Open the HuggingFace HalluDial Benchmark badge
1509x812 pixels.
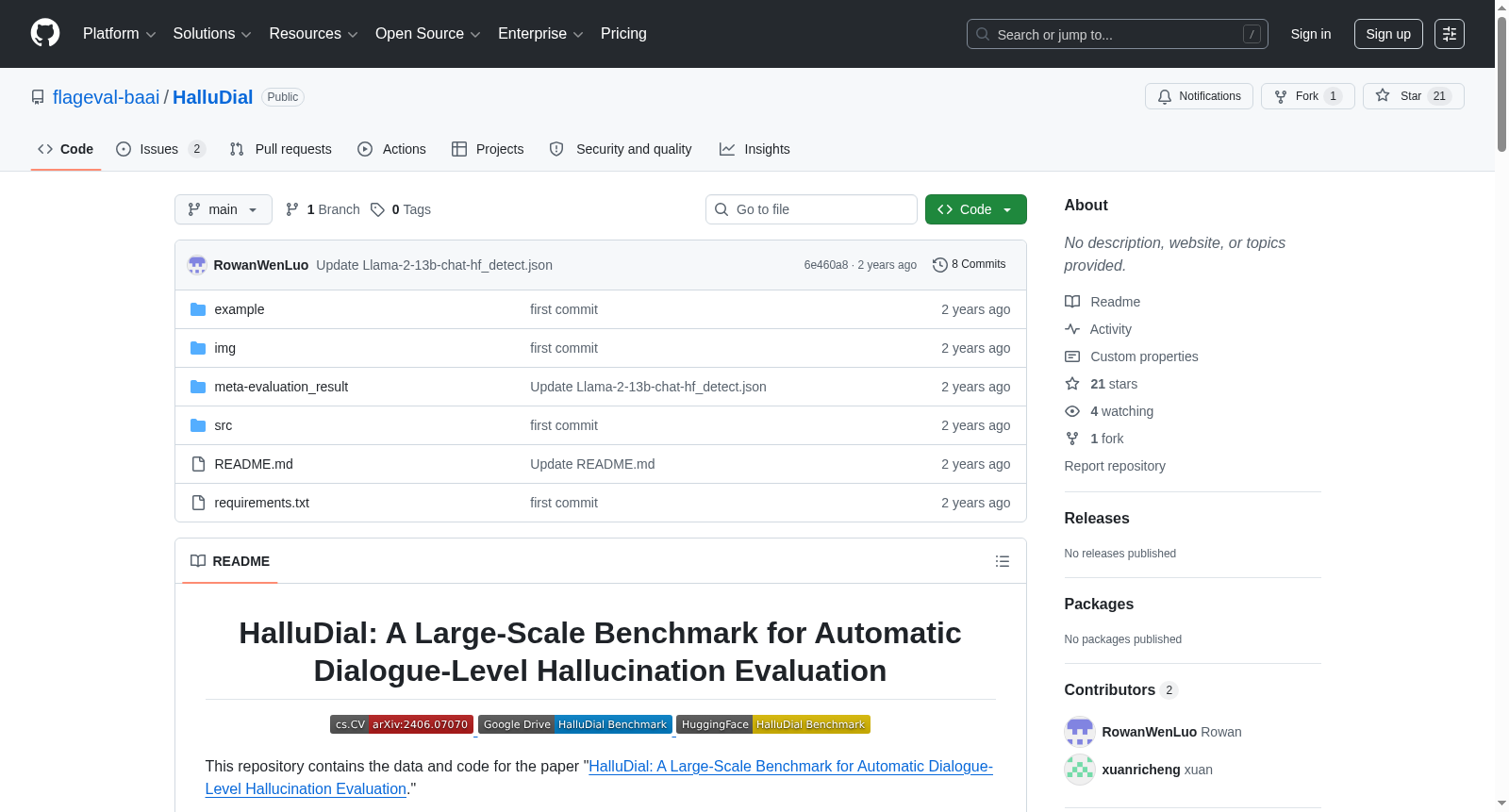[x=773, y=724]
